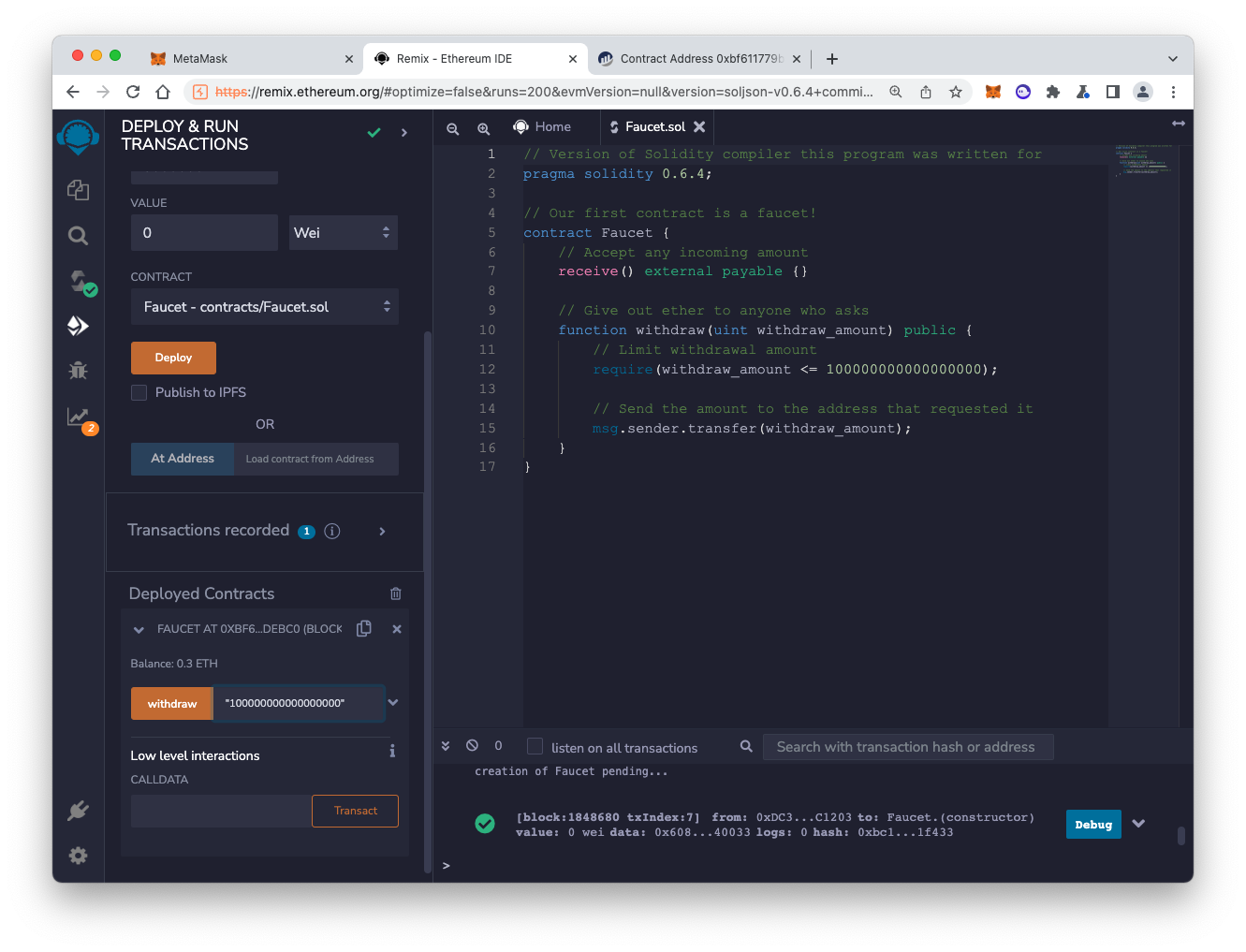Click the Debug button for the transaction
Screen dimensions: 1246x952
coord(1092,825)
